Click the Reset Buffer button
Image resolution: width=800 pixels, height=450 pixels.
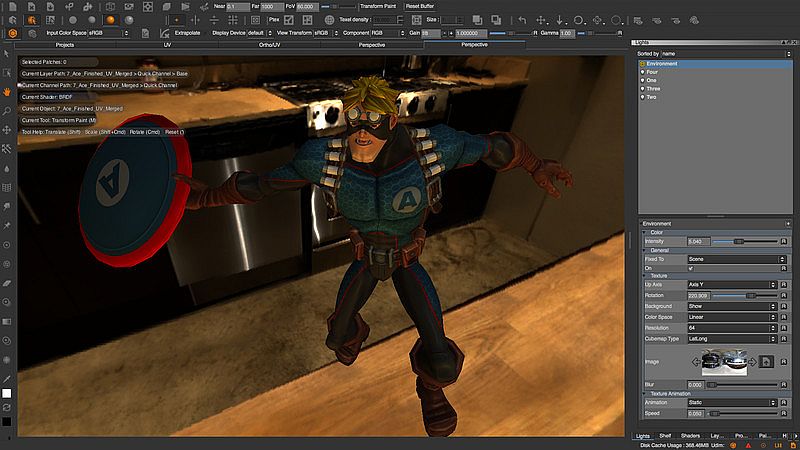click(x=419, y=6)
